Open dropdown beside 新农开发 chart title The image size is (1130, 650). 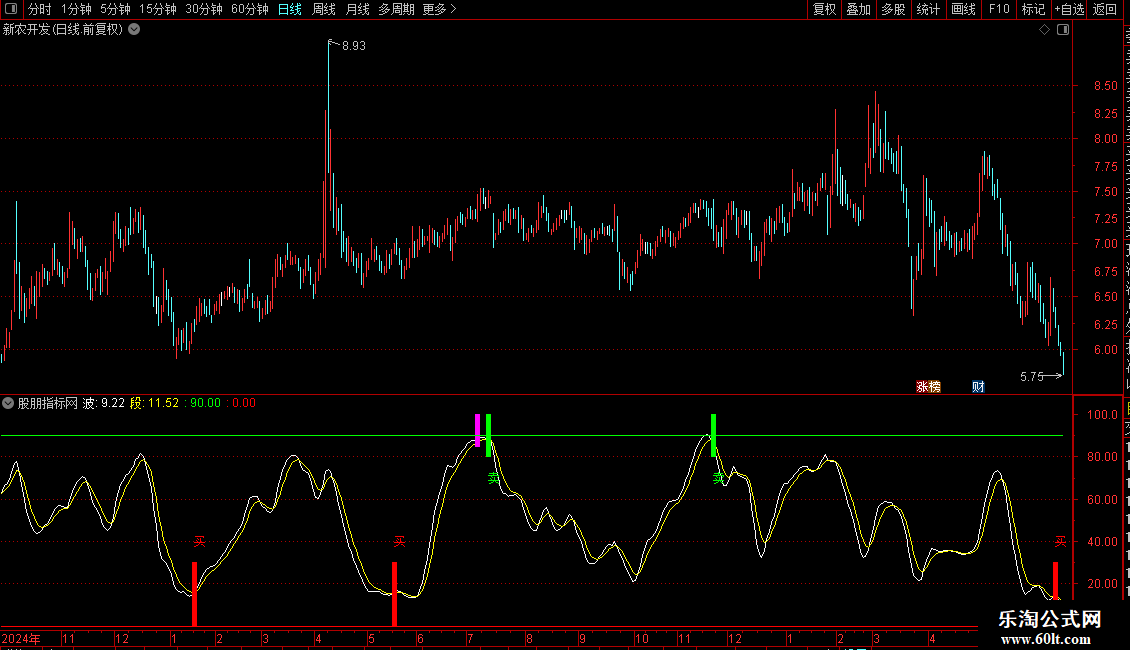coord(134,30)
